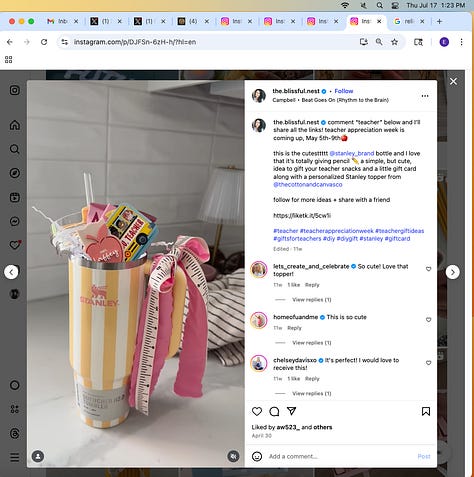Viewport: 474px width, 477px height.
Task: Like homeofuandme's comment
Action: pos(429,319)
